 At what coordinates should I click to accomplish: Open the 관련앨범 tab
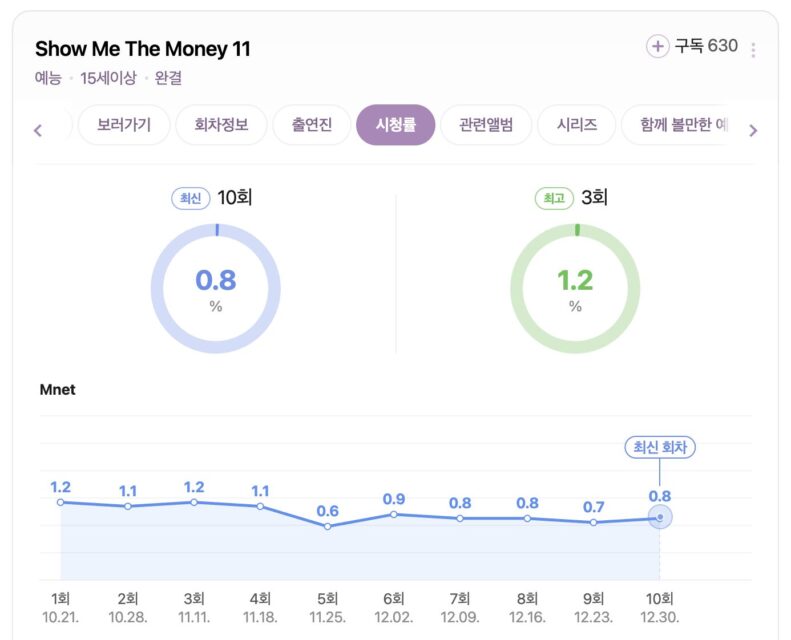tap(486, 125)
